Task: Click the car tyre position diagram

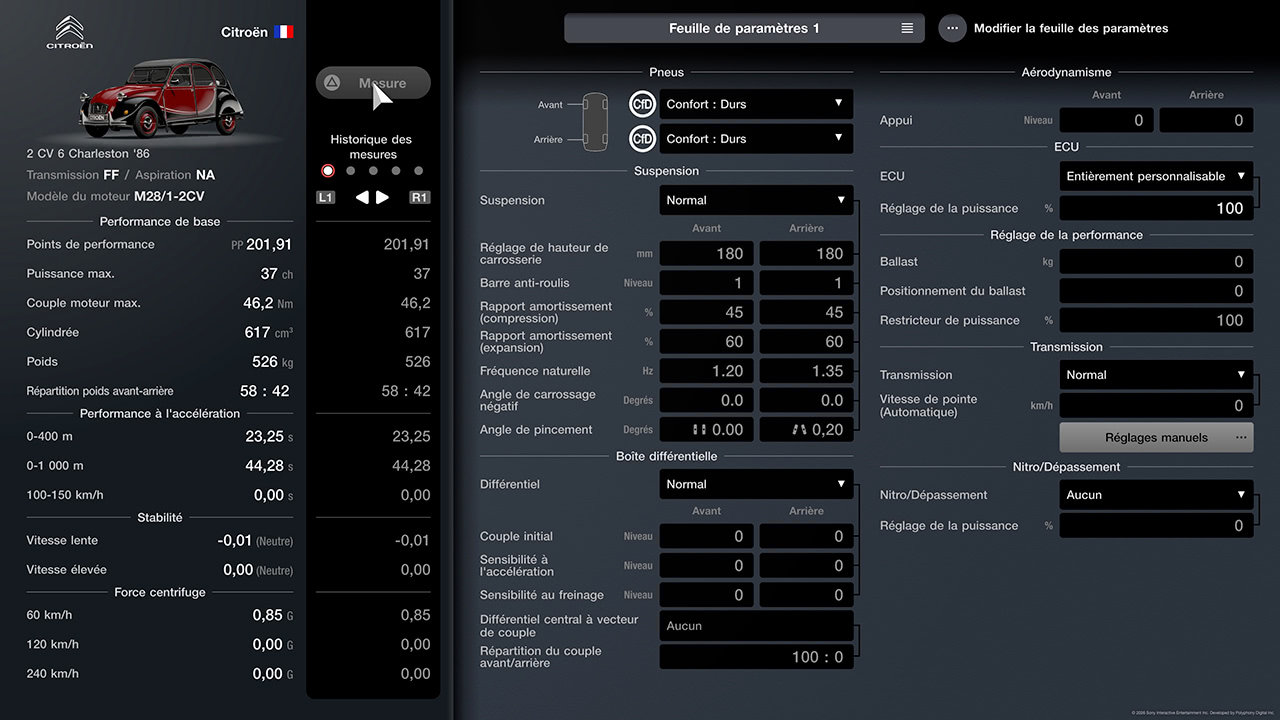Action: [x=595, y=120]
